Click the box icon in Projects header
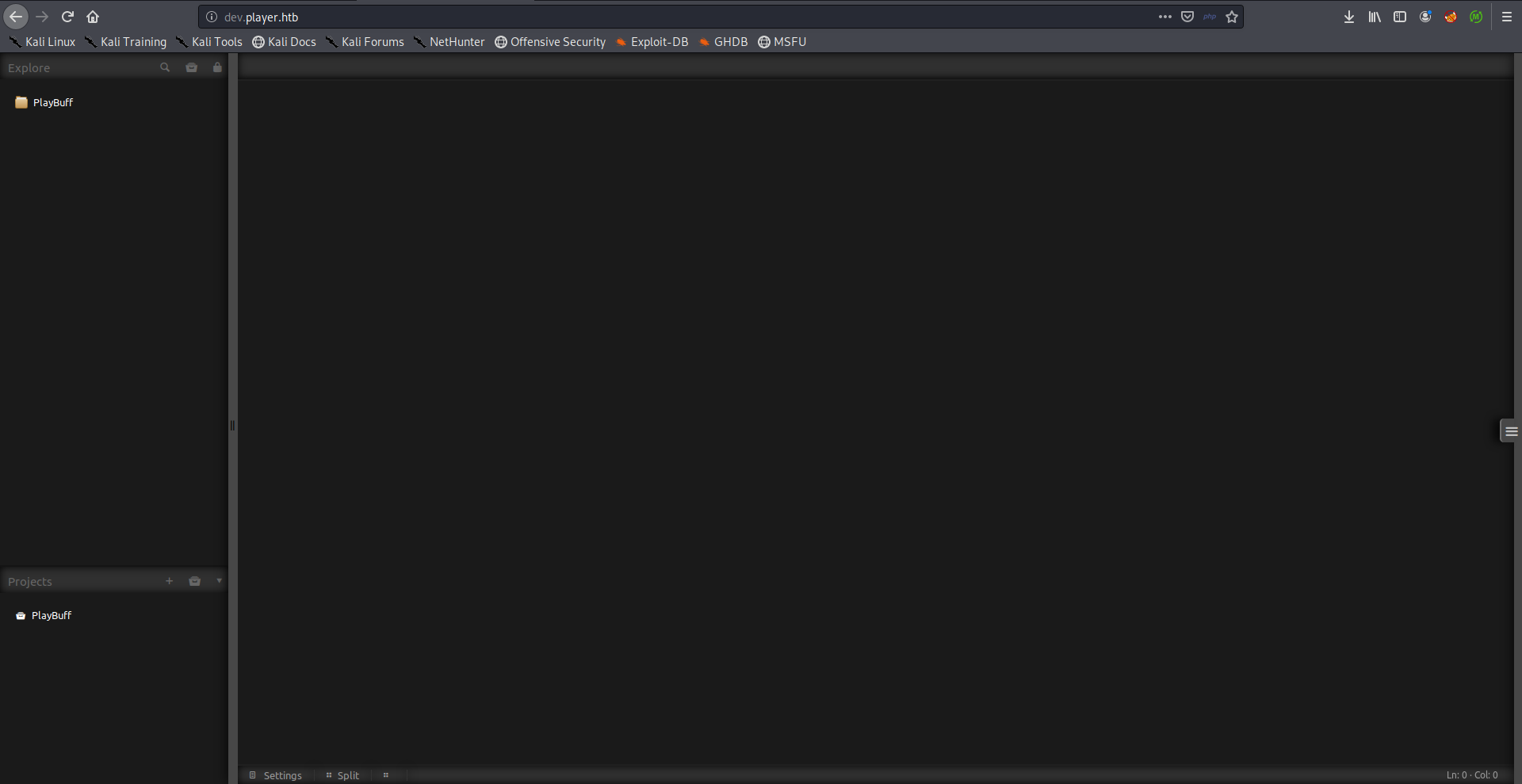Screen dimensions: 1522x784 195,581
